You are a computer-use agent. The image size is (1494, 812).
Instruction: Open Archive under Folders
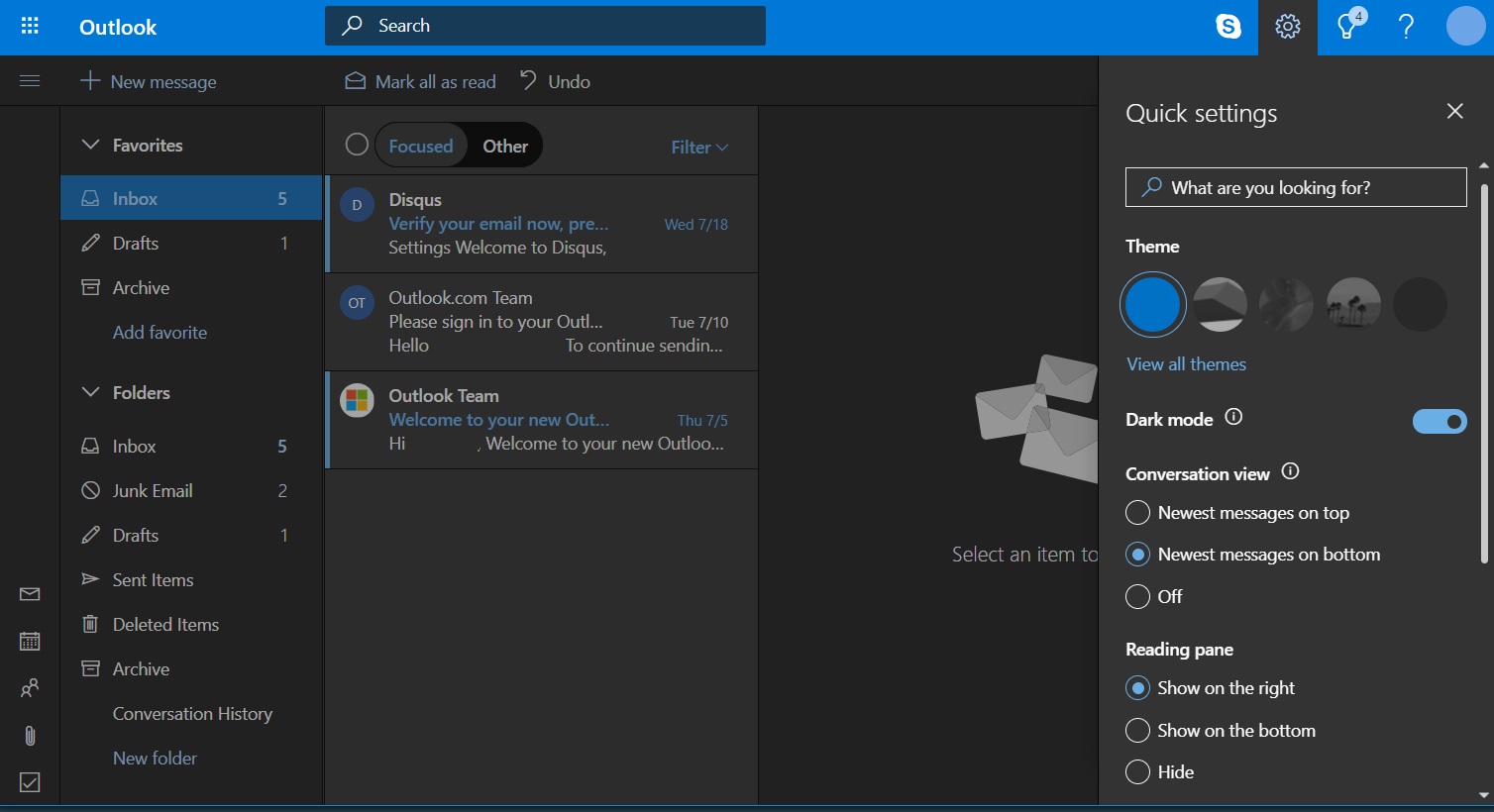(x=191, y=668)
